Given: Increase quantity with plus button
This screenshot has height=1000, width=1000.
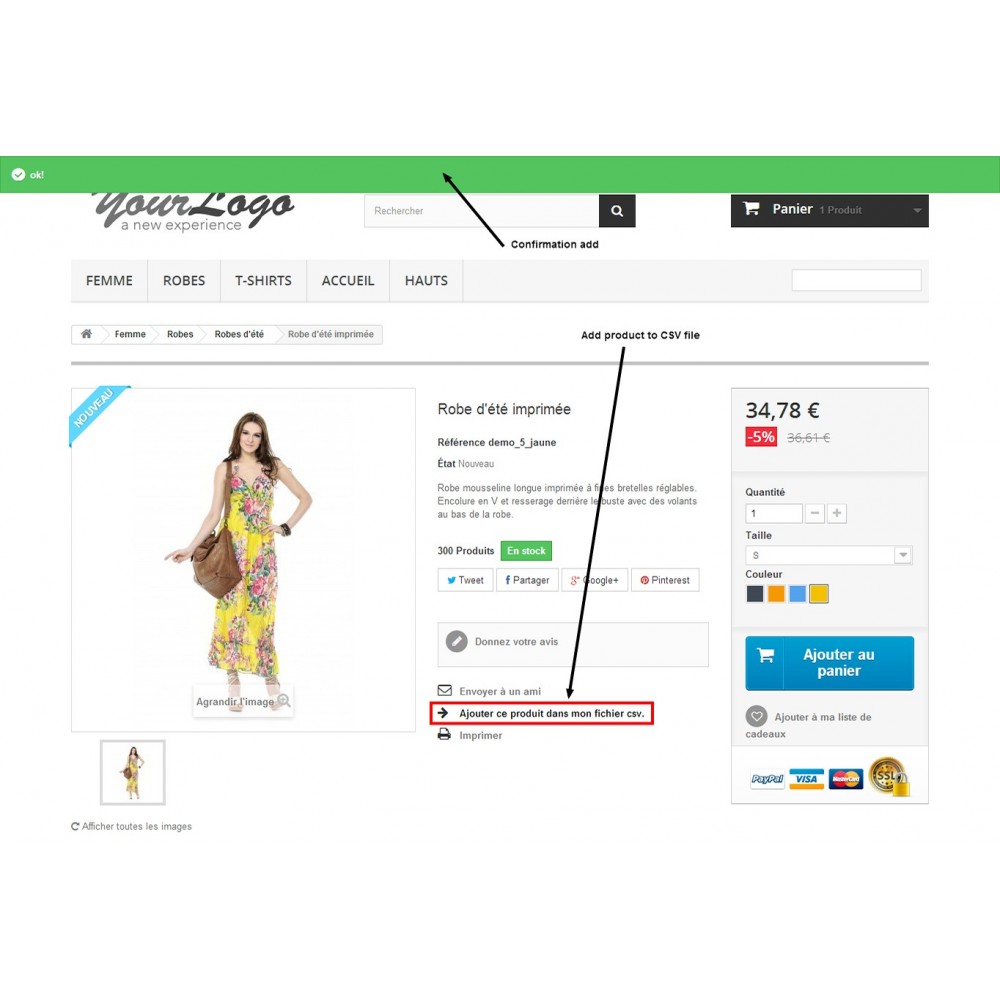Looking at the screenshot, I should tap(837, 513).
